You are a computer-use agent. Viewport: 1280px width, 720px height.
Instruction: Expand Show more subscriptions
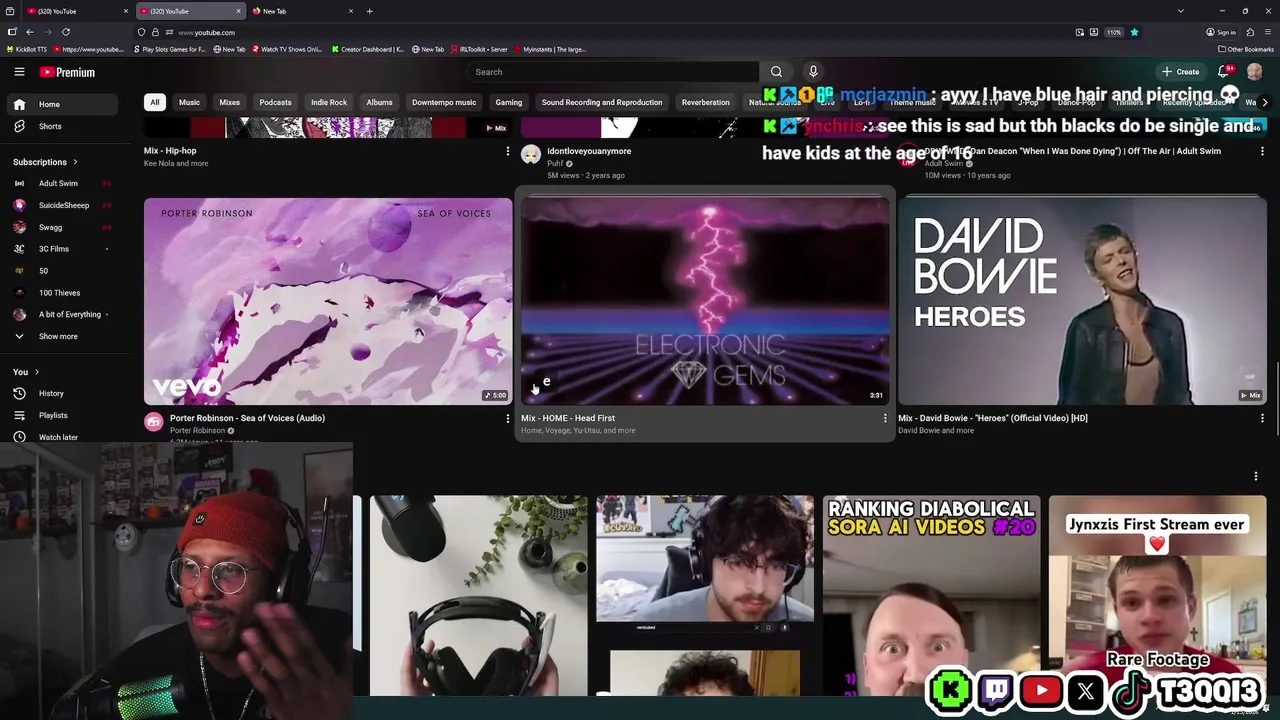(x=64, y=336)
